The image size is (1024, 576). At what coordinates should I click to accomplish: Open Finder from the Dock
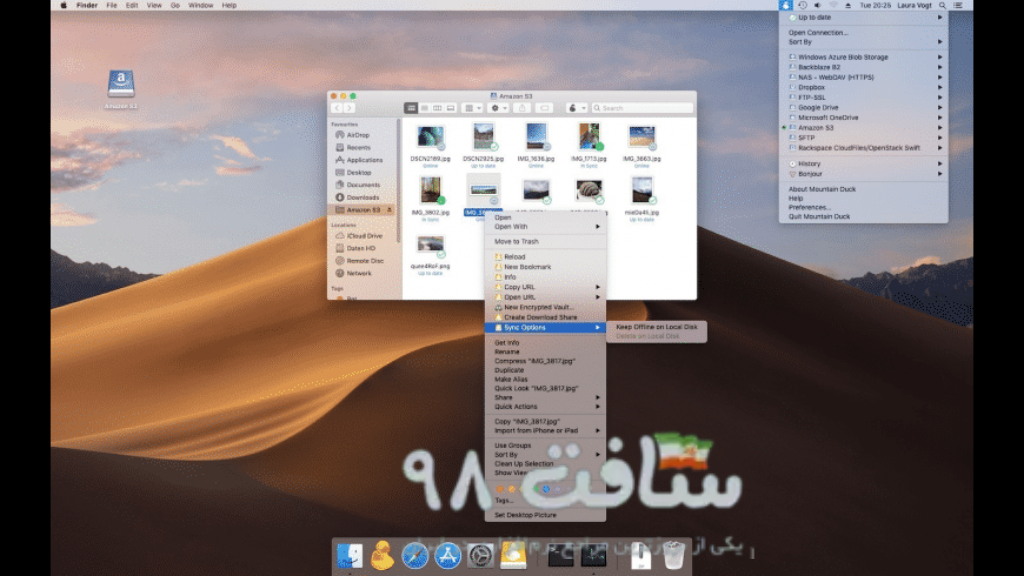click(x=349, y=556)
